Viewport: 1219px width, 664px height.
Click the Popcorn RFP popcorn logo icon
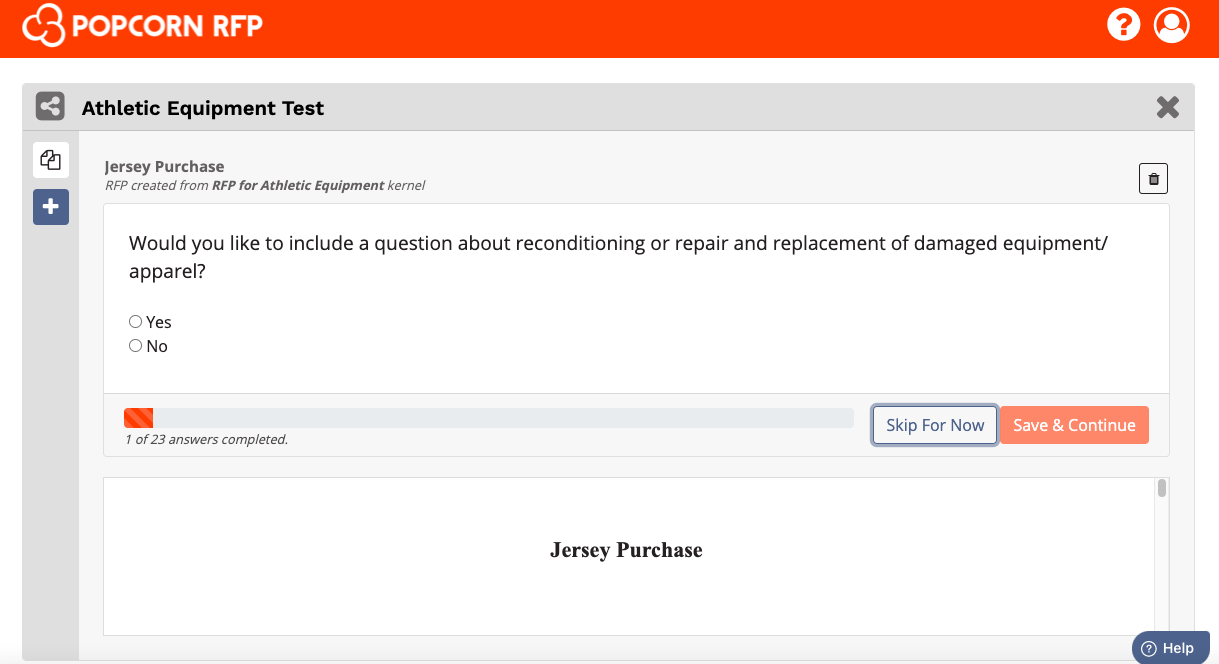tap(44, 25)
